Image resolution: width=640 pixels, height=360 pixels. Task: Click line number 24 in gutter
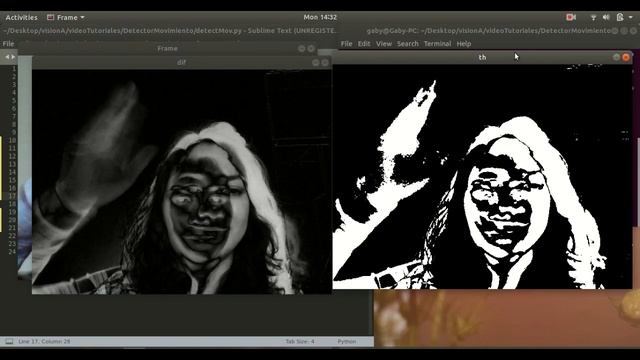pos(12,251)
